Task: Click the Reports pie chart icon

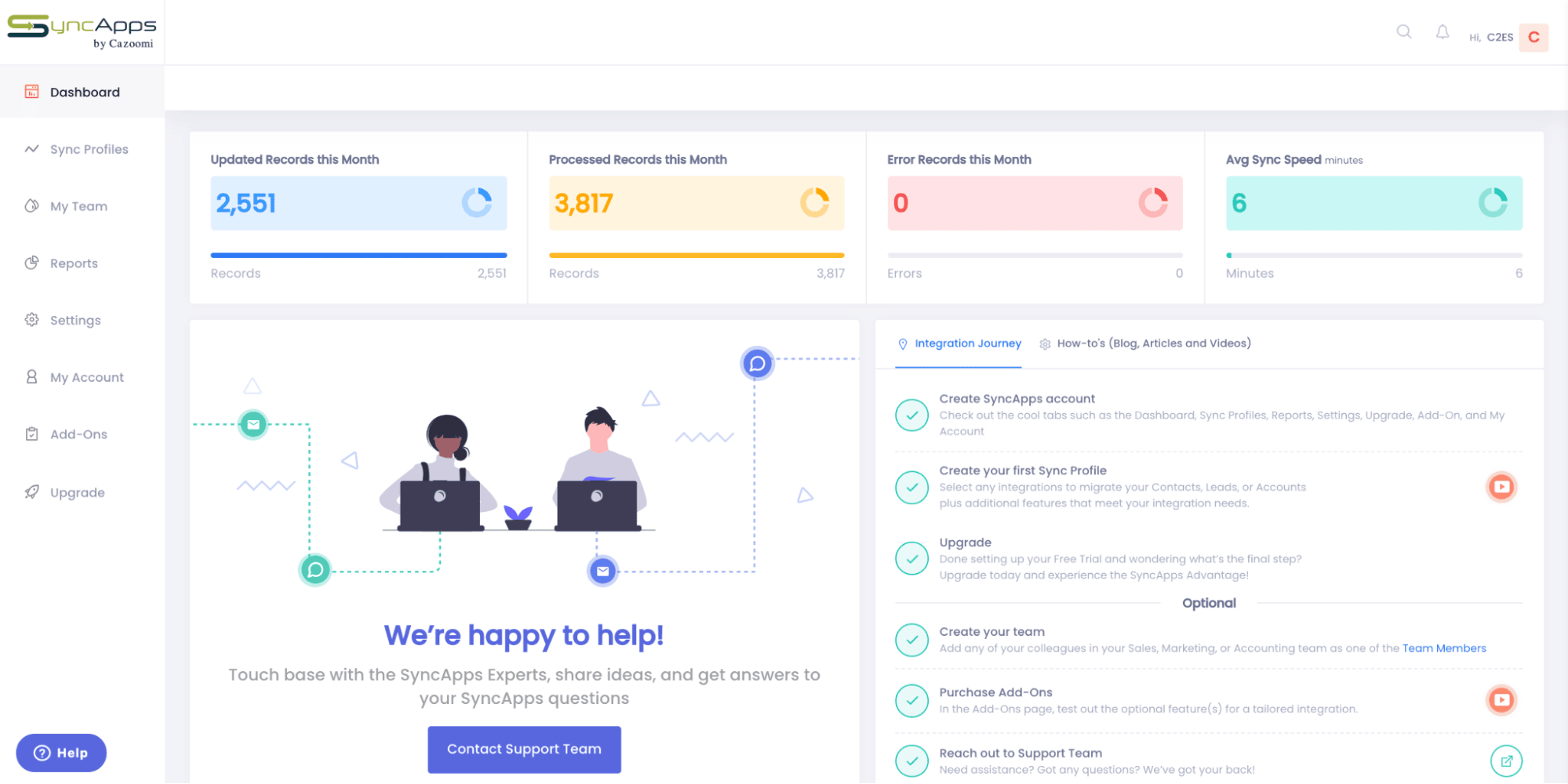Action: (31, 263)
